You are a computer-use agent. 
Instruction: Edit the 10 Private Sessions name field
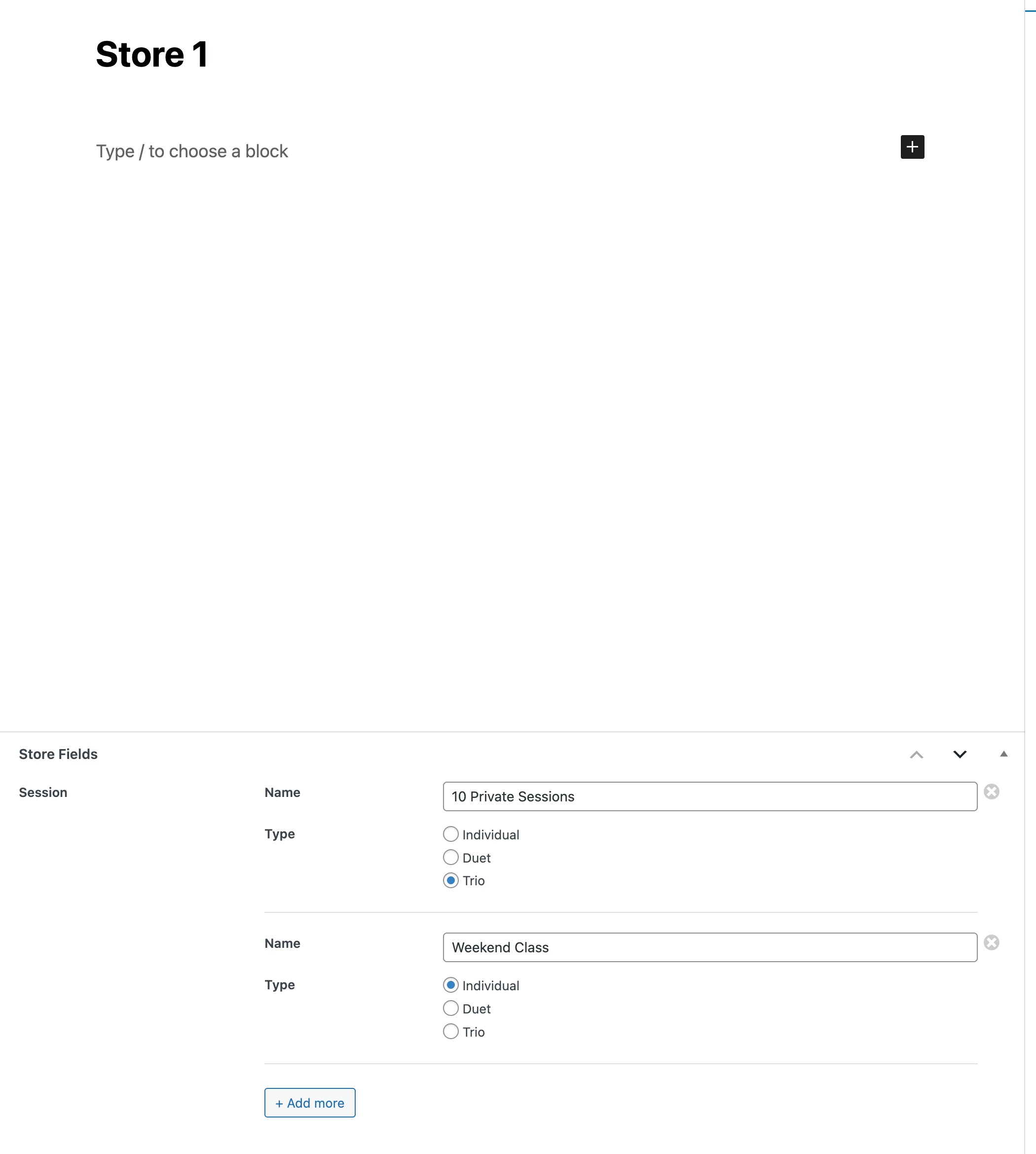(x=709, y=796)
